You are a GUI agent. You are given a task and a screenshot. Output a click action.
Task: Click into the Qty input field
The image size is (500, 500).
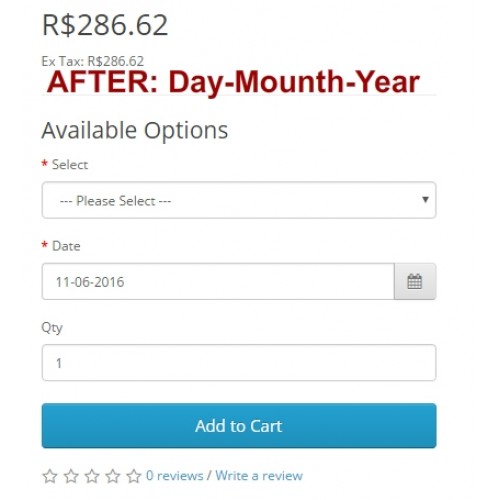point(239,363)
